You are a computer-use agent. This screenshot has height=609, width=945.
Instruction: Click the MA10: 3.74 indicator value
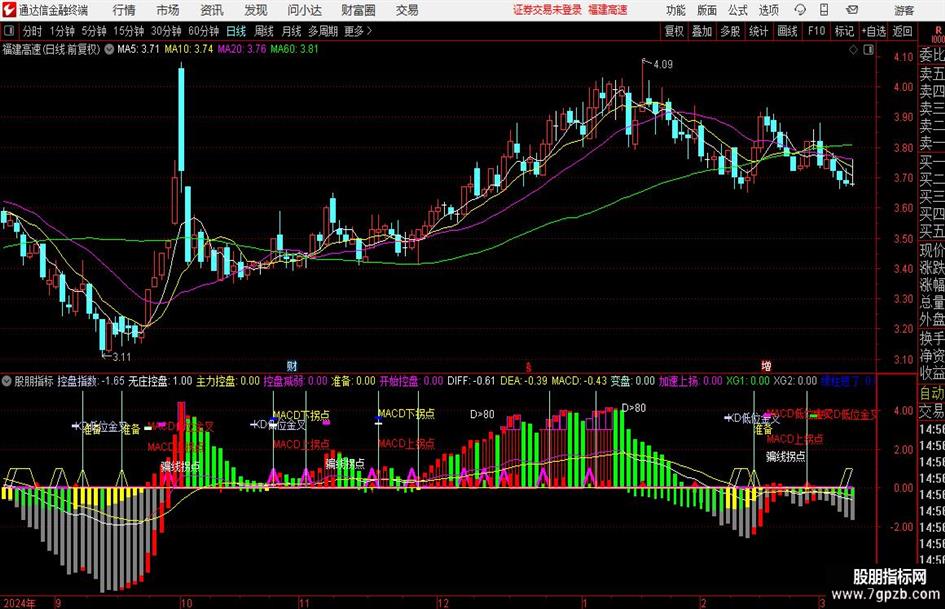pyautogui.click(x=189, y=49)
